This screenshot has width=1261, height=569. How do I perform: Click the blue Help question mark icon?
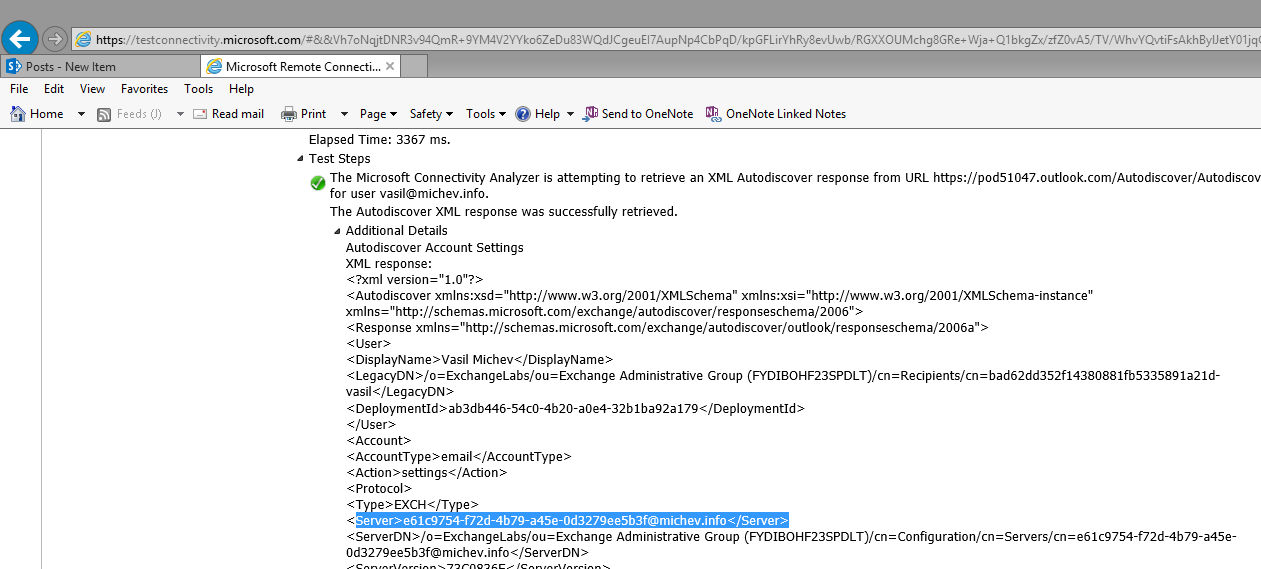(x=523, y=114)
